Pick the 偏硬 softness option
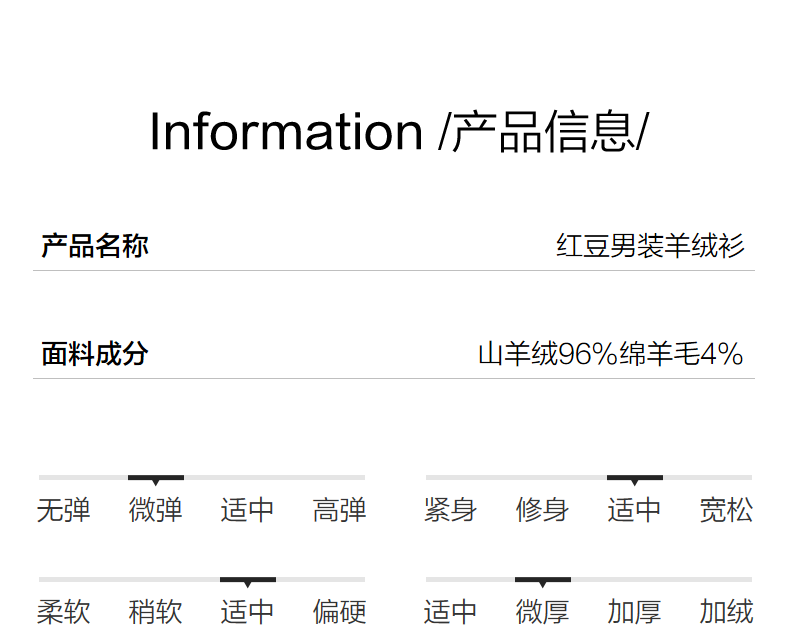This screenshot has height=628, width=790. tap(339, 612)
